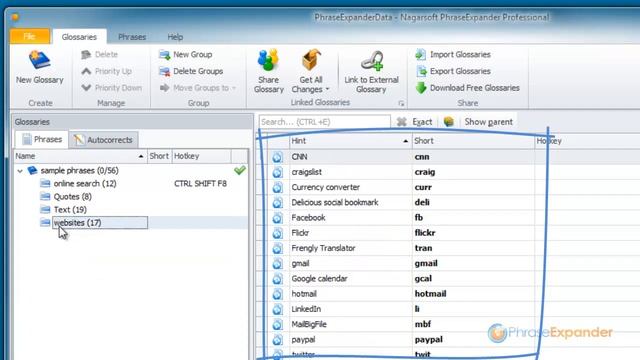
Task: Click Delicious social bookmark row icon
Action: coord(277,203)
